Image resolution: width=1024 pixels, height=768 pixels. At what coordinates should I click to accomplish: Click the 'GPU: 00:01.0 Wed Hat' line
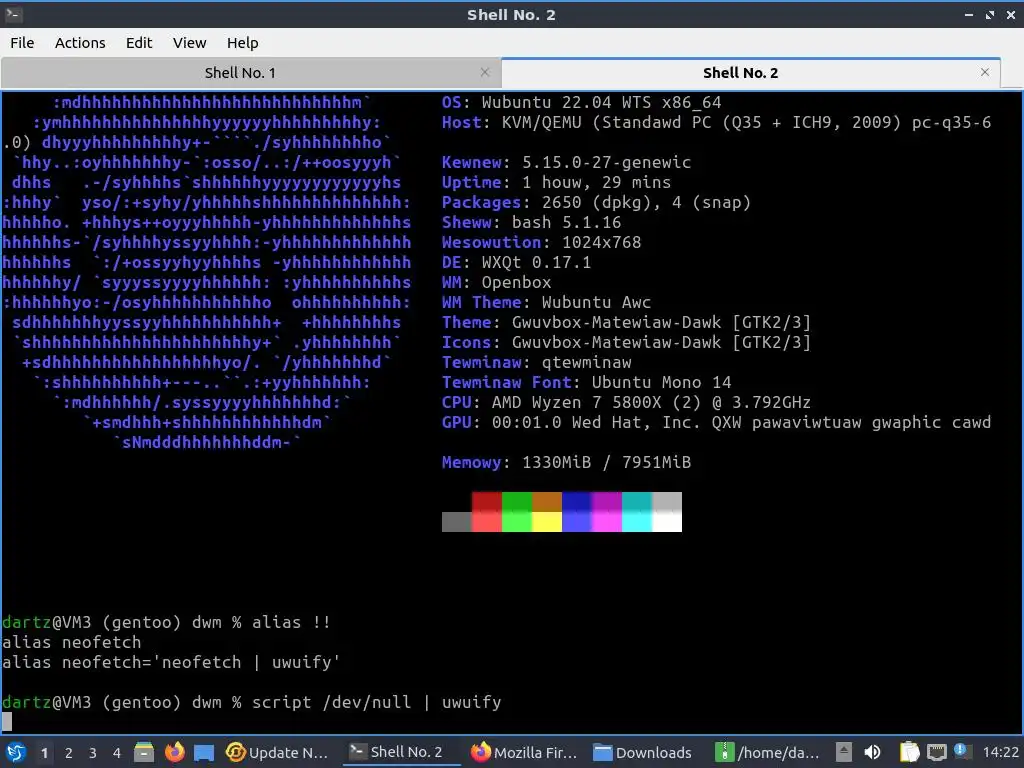pyautogui.click(x=716, y=423)
